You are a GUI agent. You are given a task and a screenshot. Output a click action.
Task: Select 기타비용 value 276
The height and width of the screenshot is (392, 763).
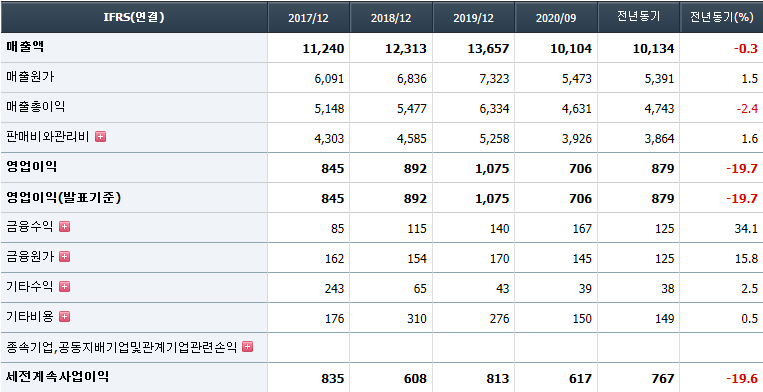500,319
